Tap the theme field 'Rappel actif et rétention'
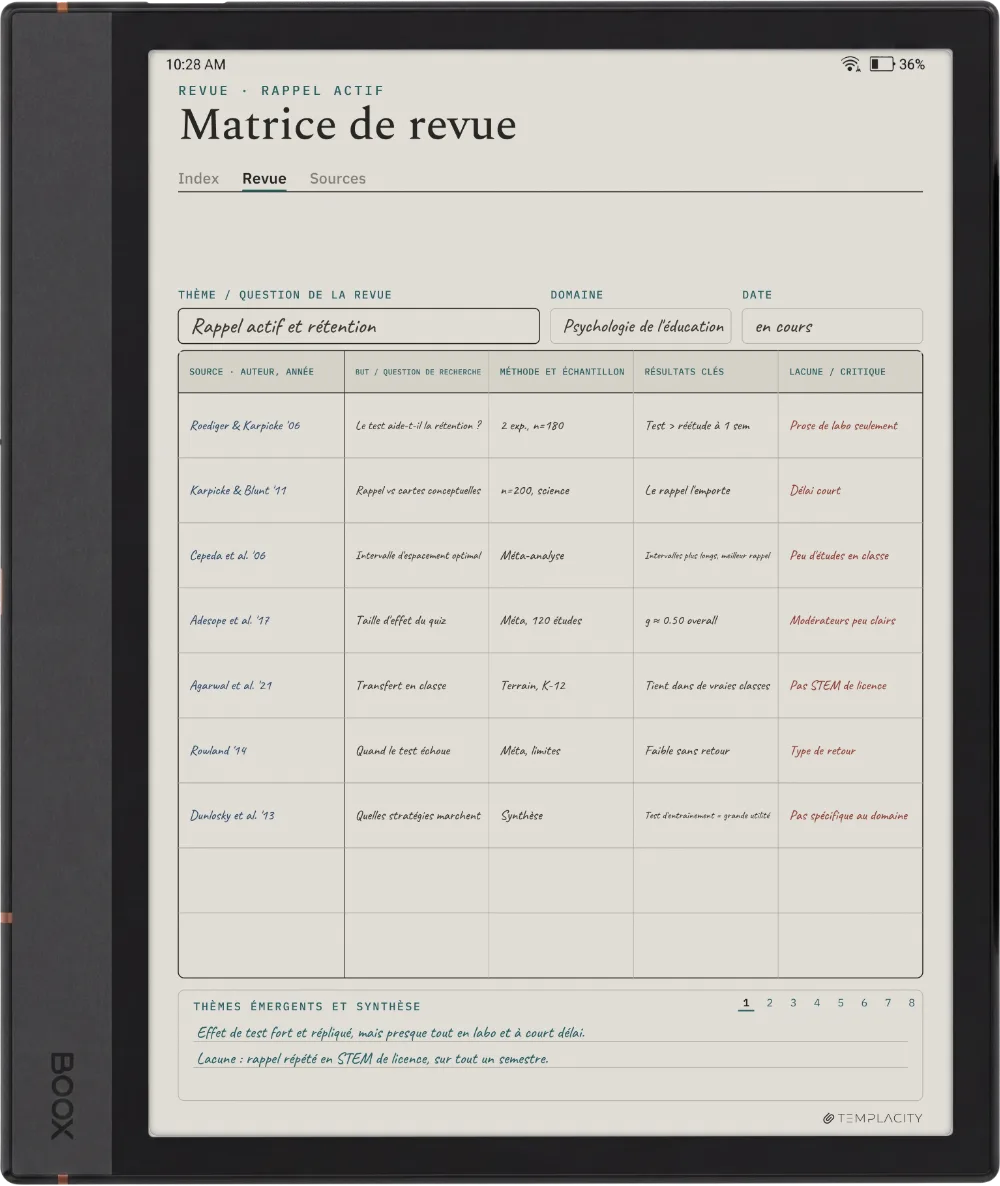Image resolution: width=1000 pixels, height=1186 pixels. coord(359,326)
